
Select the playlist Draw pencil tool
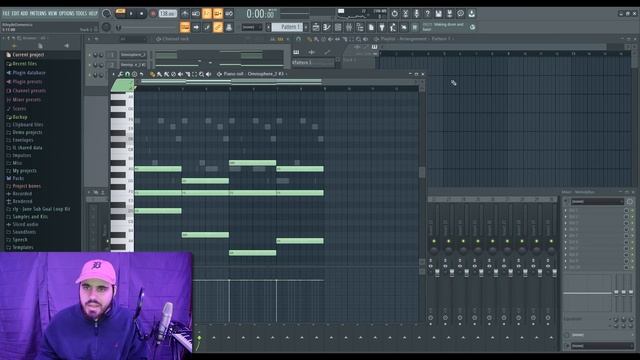[x=309, y=39]
